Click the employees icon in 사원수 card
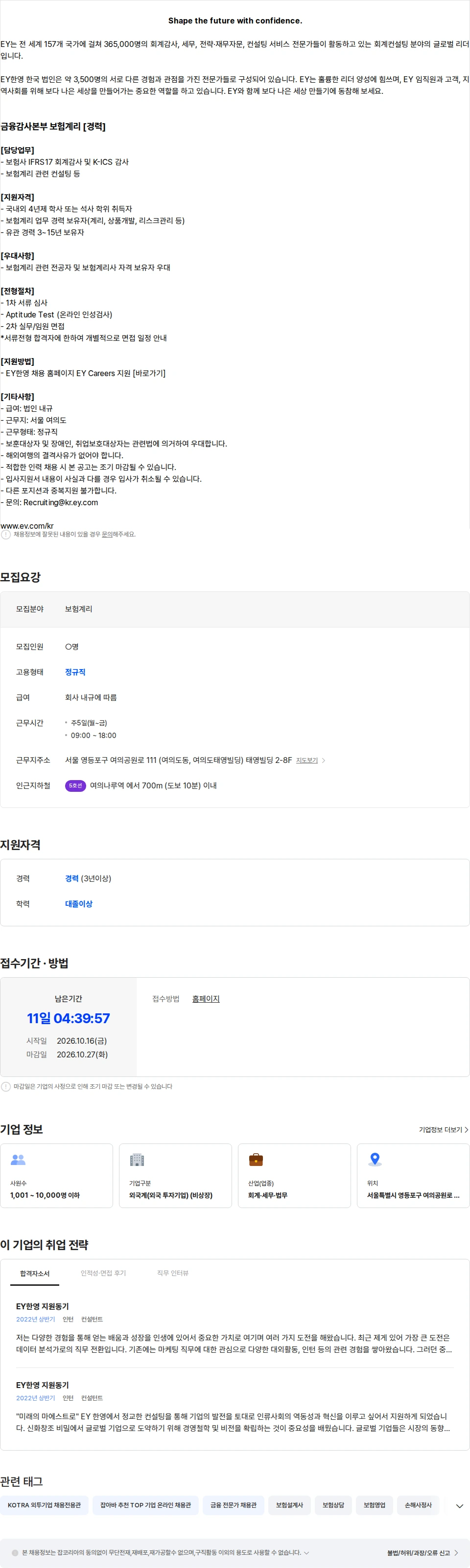Viewport: 470px width, 1568px height. [18, 1160]
